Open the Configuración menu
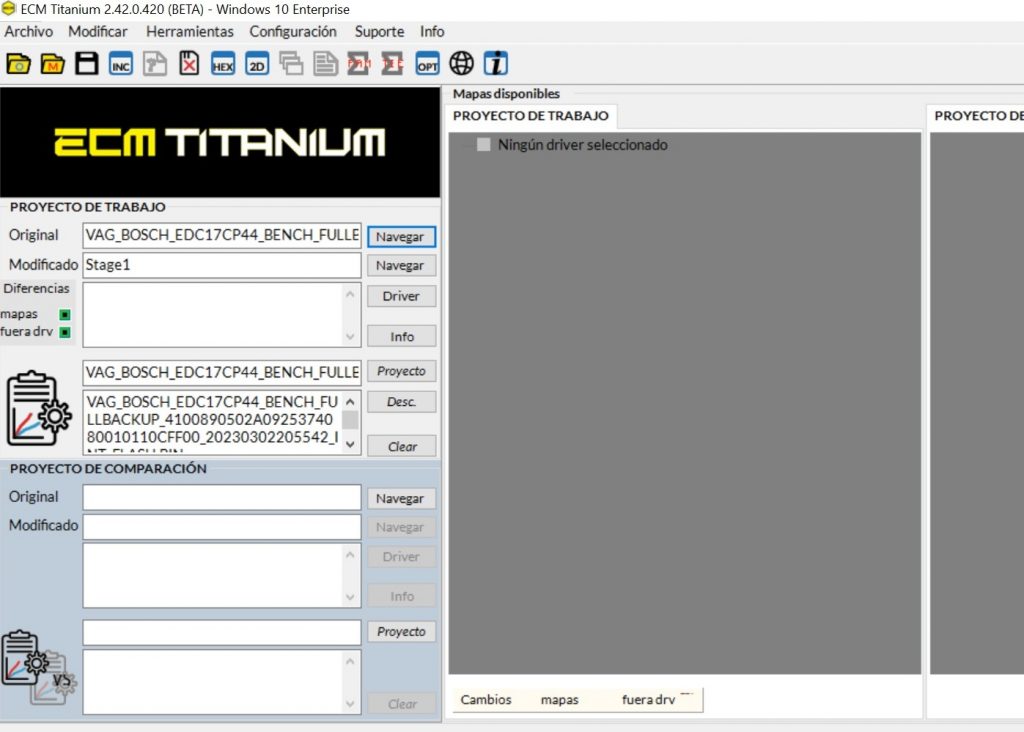 tap(293, 32)
